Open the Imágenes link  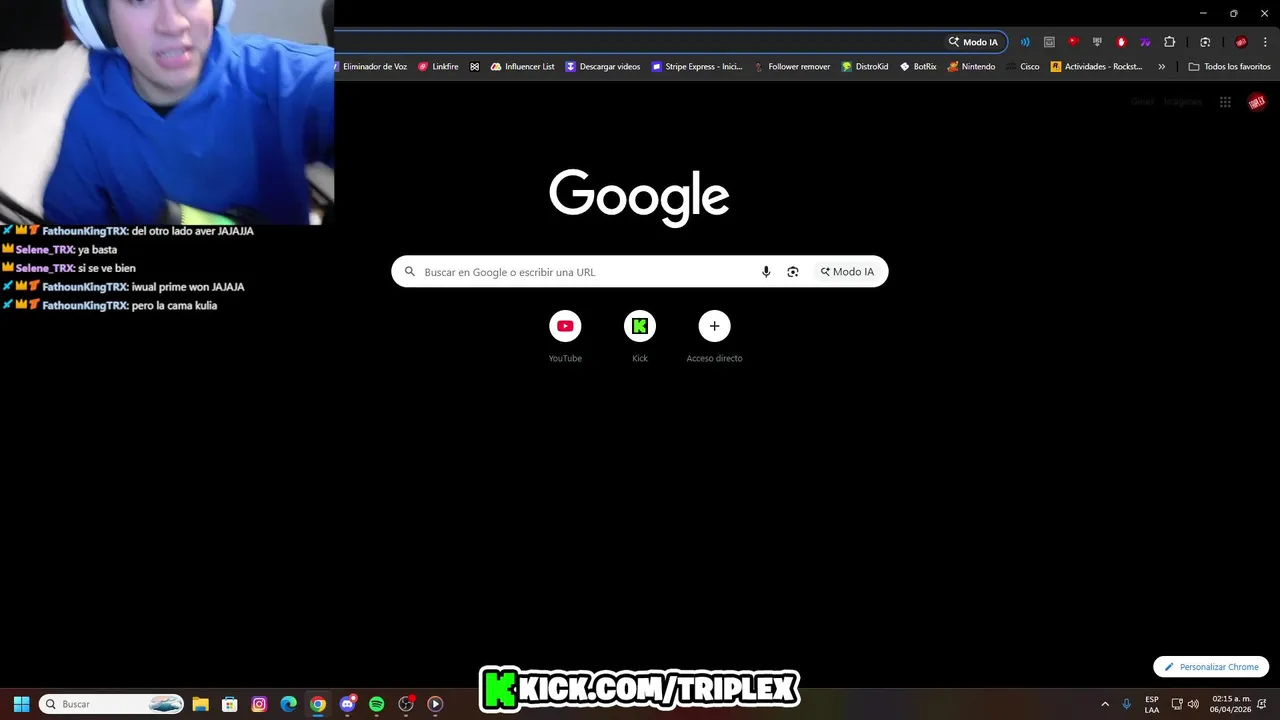click(x=1182, y=102)
